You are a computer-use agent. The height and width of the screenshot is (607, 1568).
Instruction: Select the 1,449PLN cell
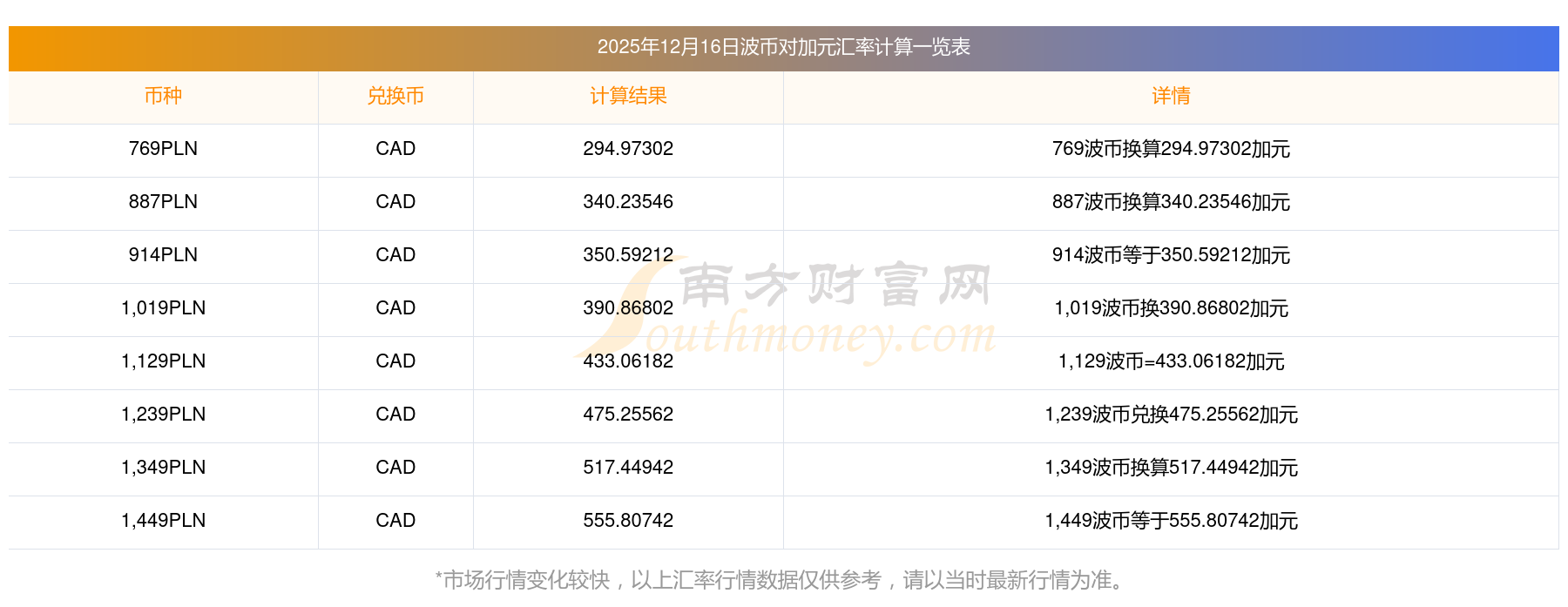[x=163, y=521]
